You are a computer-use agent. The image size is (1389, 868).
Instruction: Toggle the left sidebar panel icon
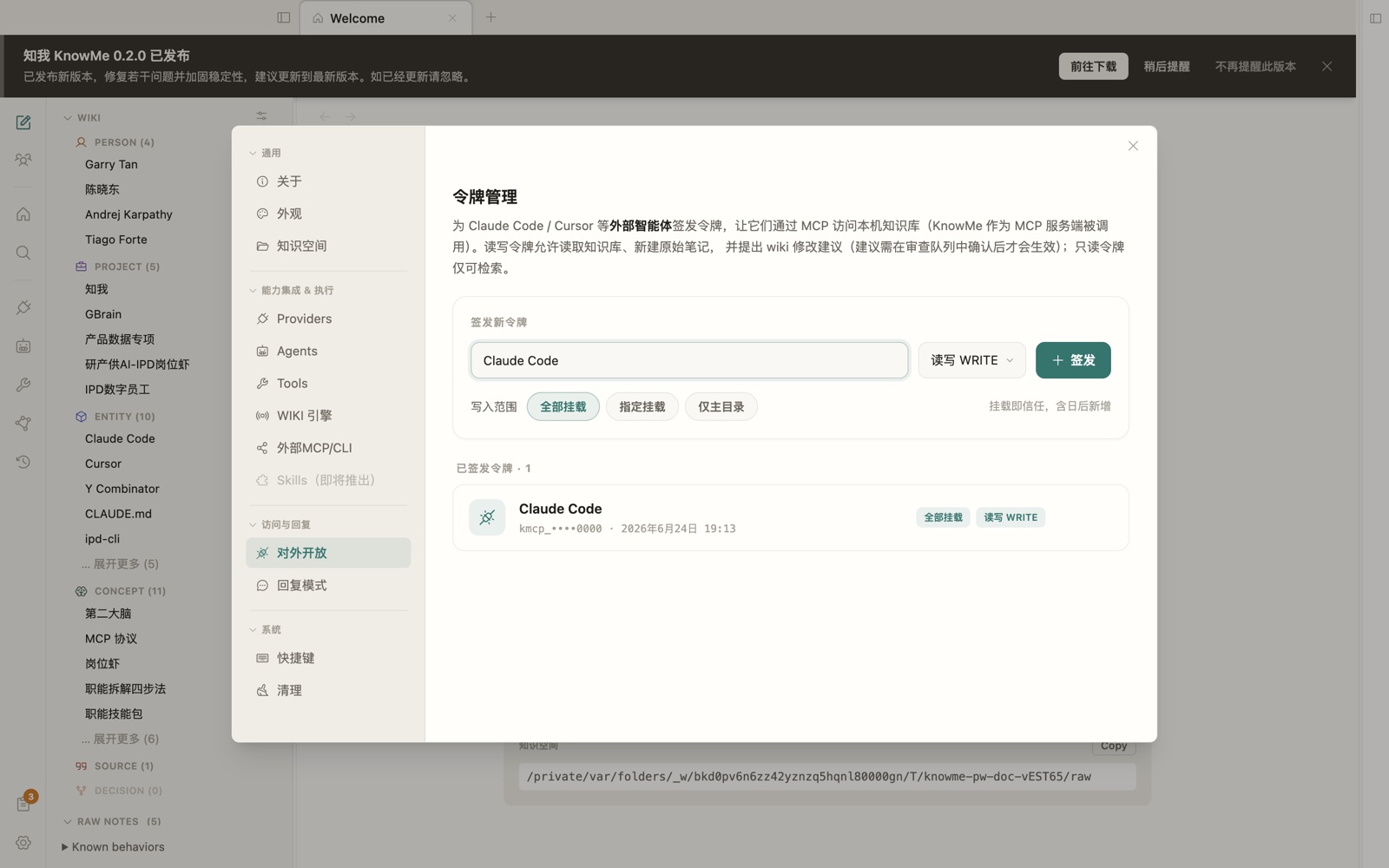coord(284,17)
